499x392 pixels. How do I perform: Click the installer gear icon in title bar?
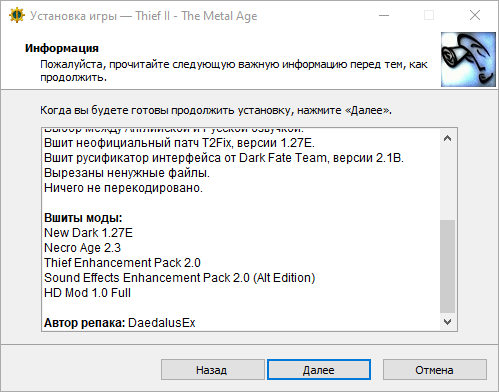(x=17, y=16)
